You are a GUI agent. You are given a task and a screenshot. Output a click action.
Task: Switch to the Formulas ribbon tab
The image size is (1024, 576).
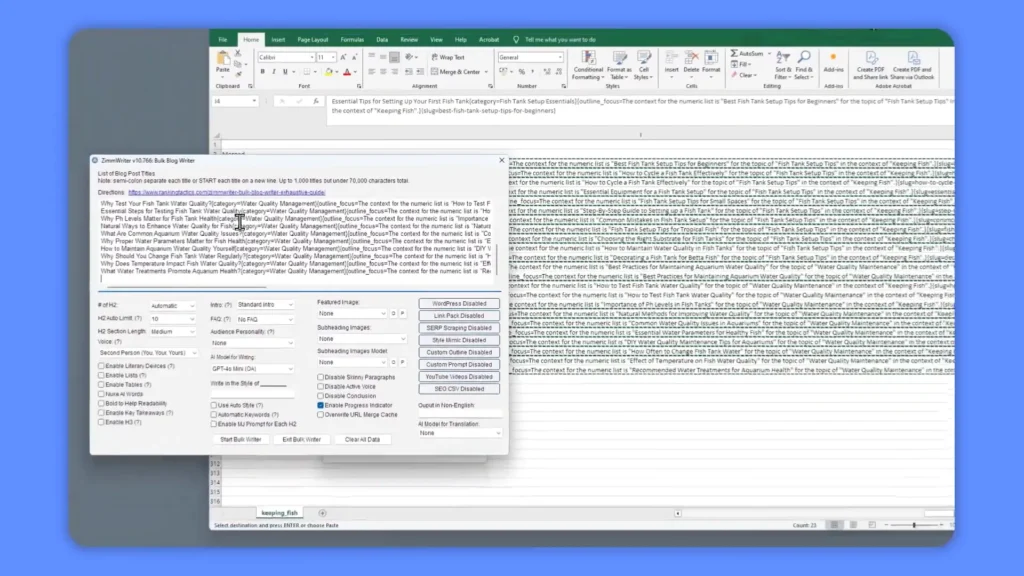click(352, 39)
